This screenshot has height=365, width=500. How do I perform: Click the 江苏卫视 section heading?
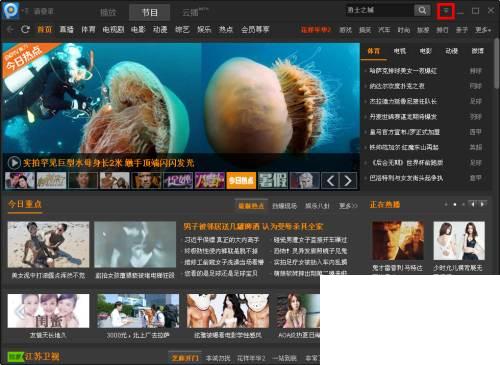pos(42,357)
